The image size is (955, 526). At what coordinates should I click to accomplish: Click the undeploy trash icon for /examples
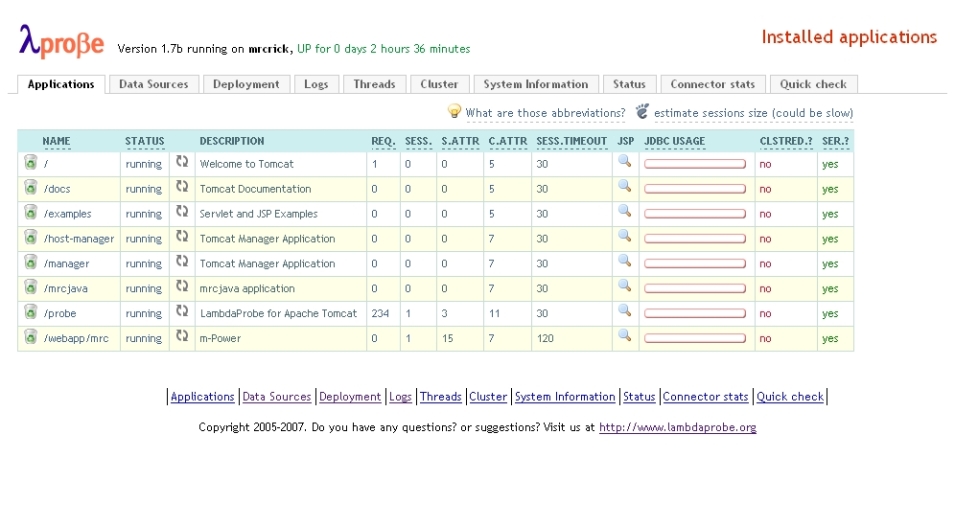(30, 212)
